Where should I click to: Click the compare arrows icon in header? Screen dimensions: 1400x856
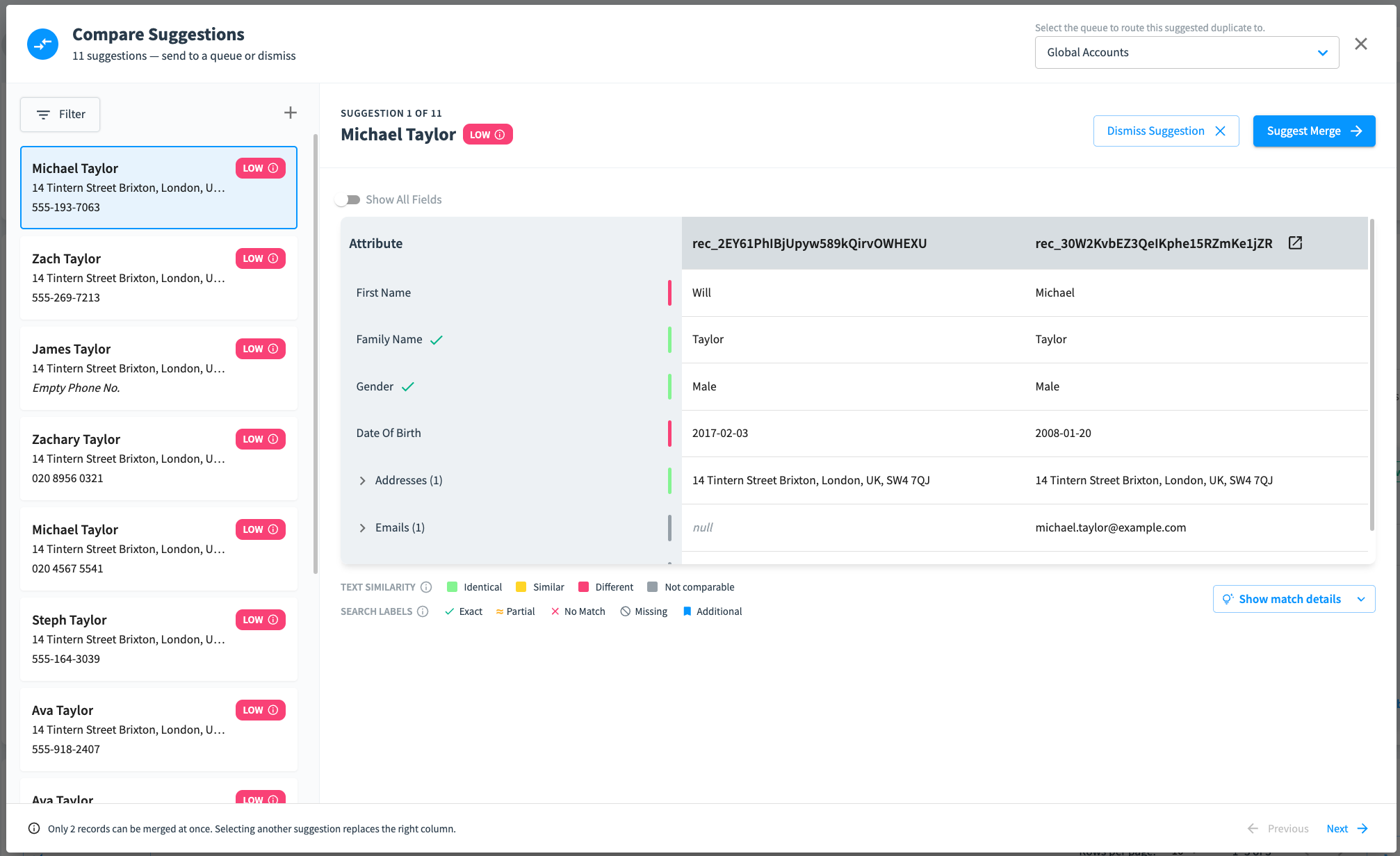42,44
